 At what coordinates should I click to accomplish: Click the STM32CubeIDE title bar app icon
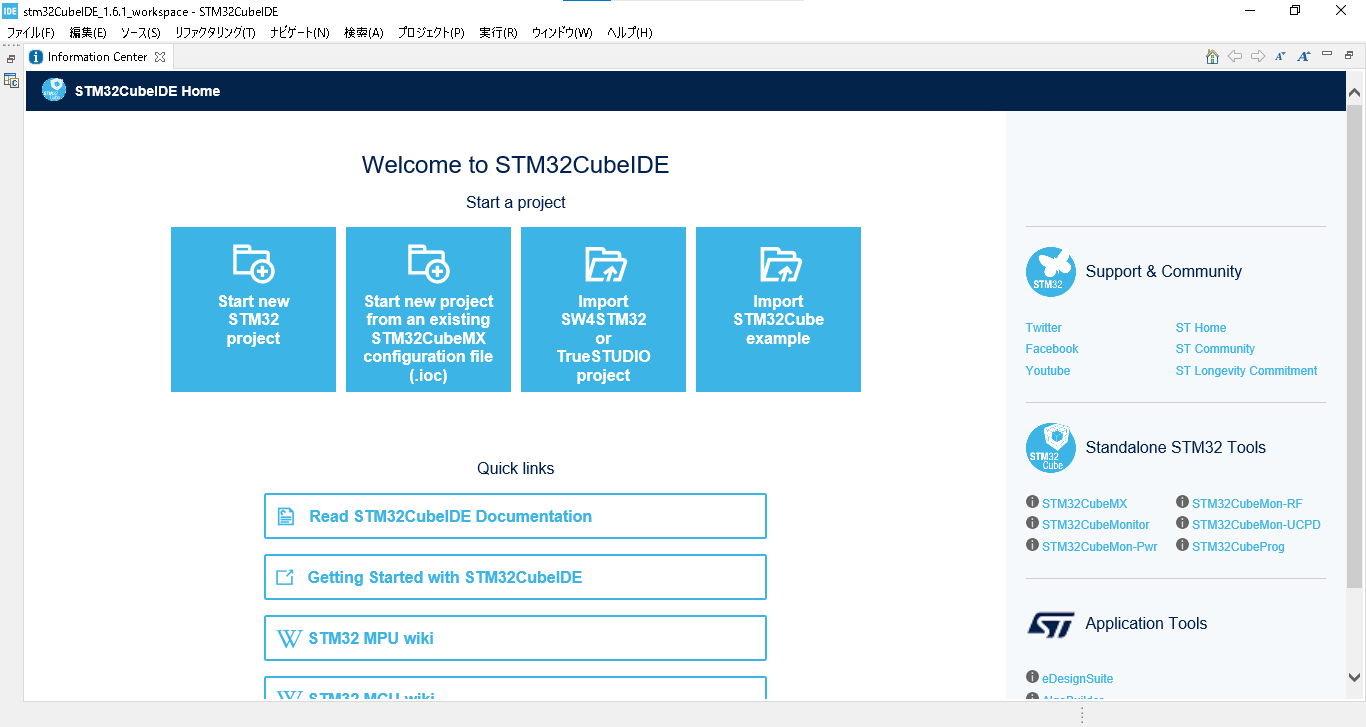[10, 10]
